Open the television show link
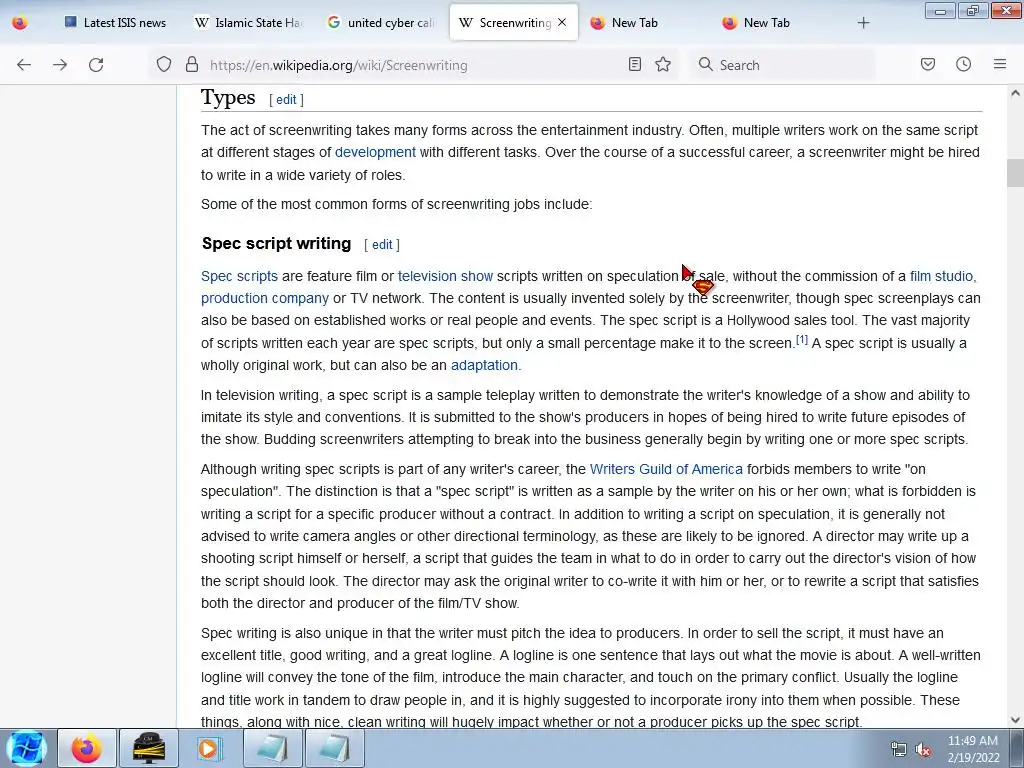The height and width of the screenshot is (768, 1024). coord(445,276)
